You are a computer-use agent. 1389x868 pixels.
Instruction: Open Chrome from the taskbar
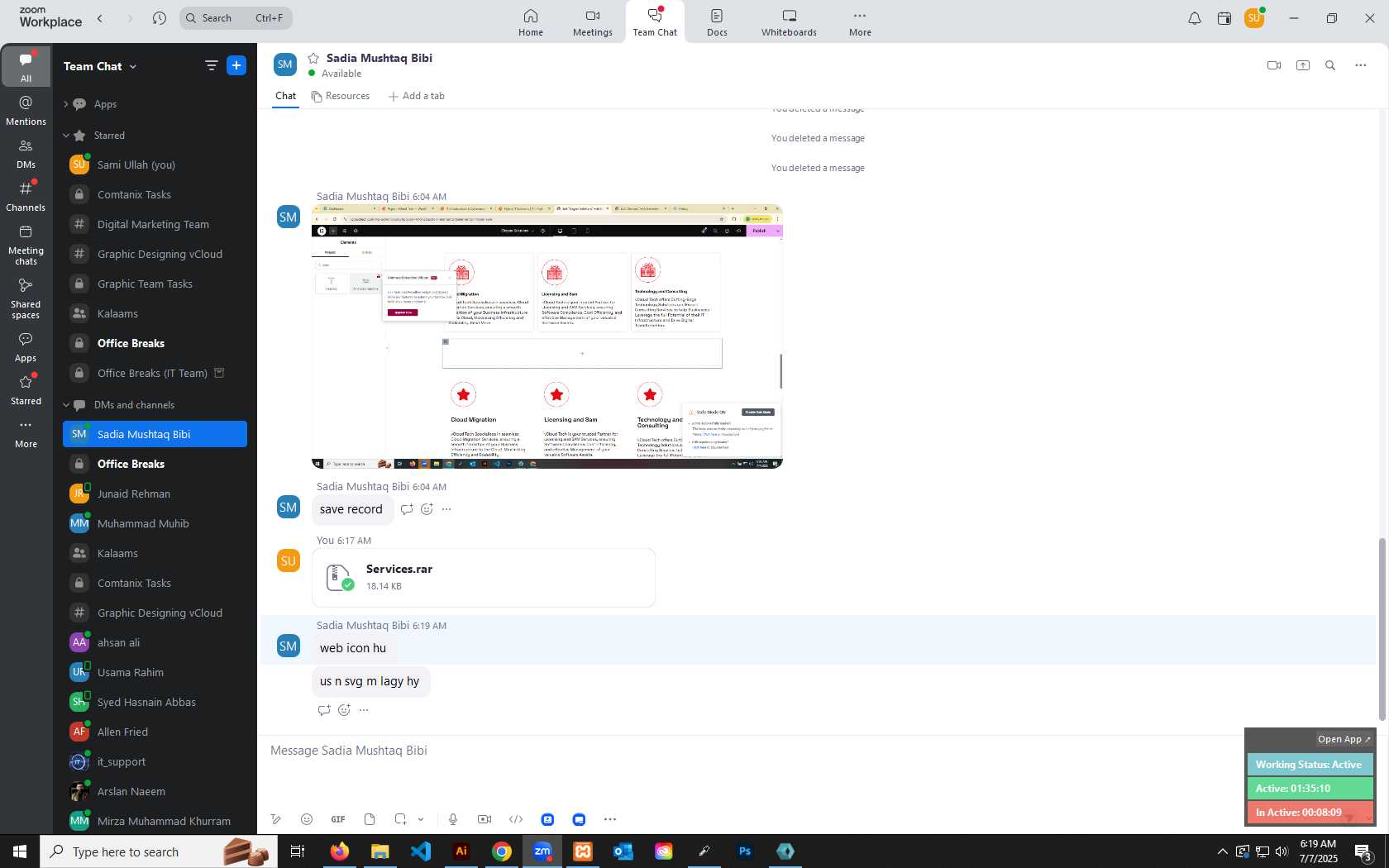(x=502, y=851)
